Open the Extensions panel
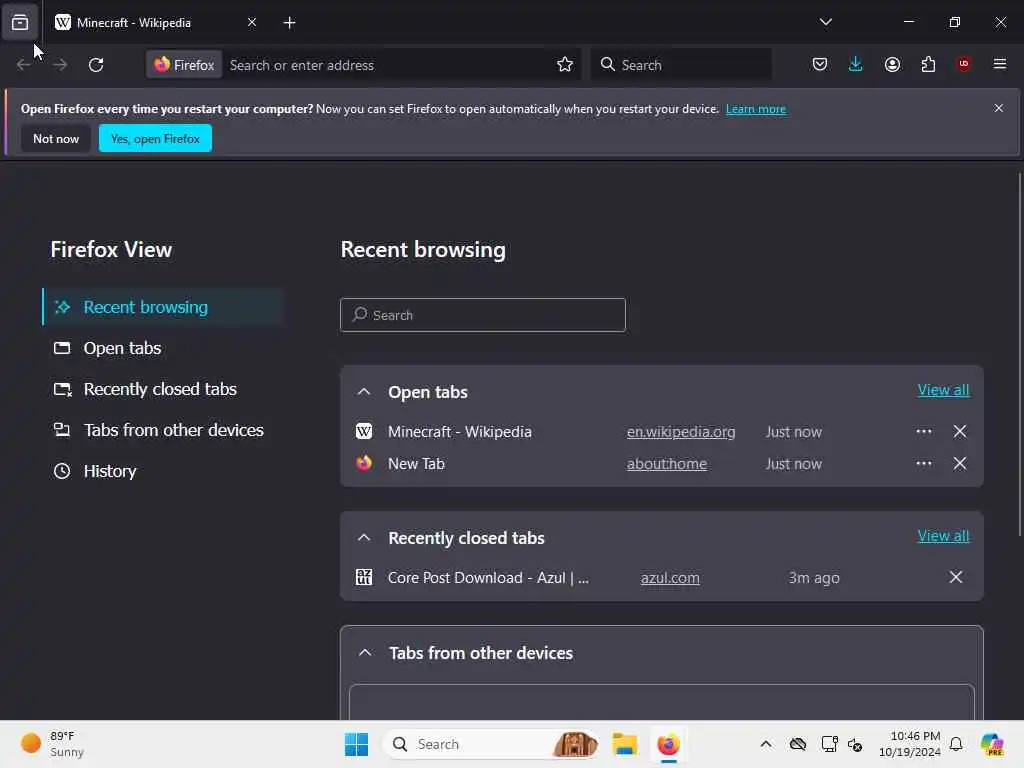The width and height of the screenshot is (1024, 768). (928, 64)
